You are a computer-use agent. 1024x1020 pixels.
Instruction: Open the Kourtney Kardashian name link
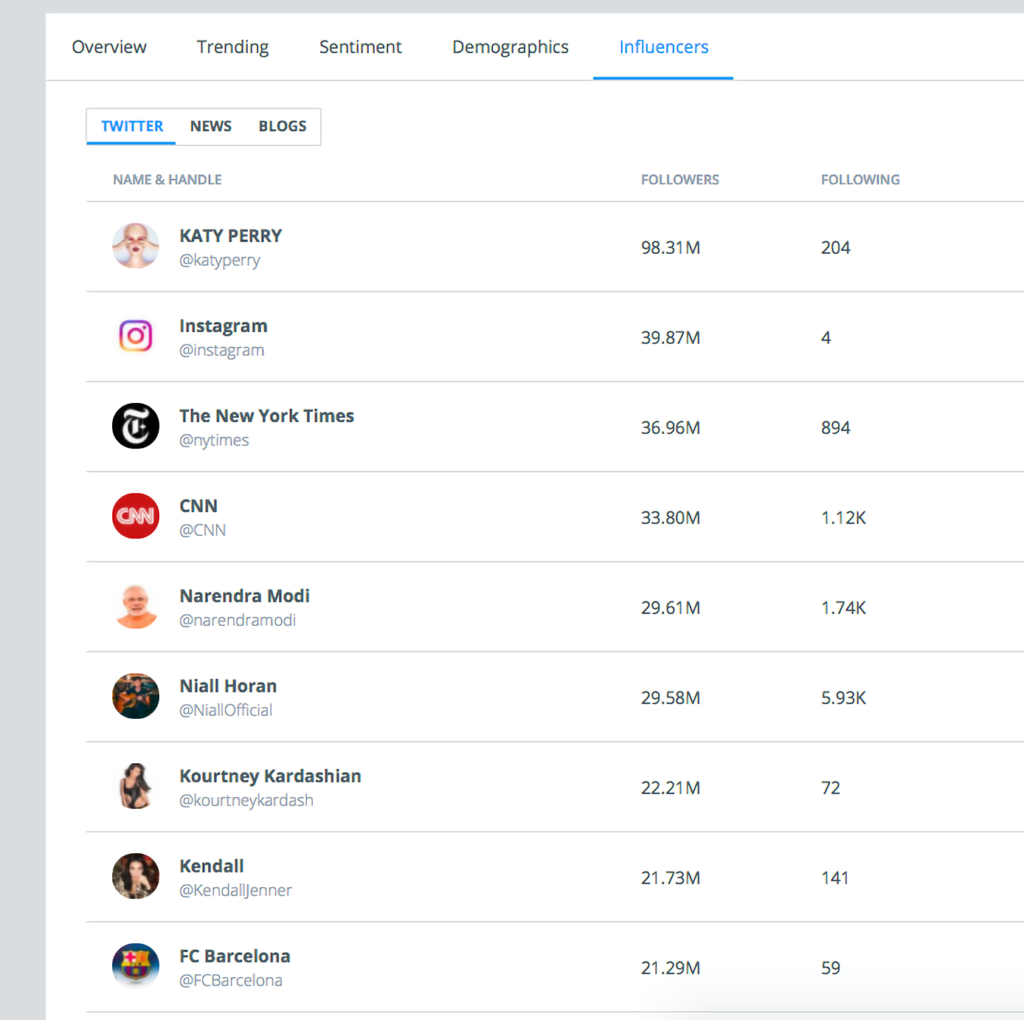coord(270,776)
